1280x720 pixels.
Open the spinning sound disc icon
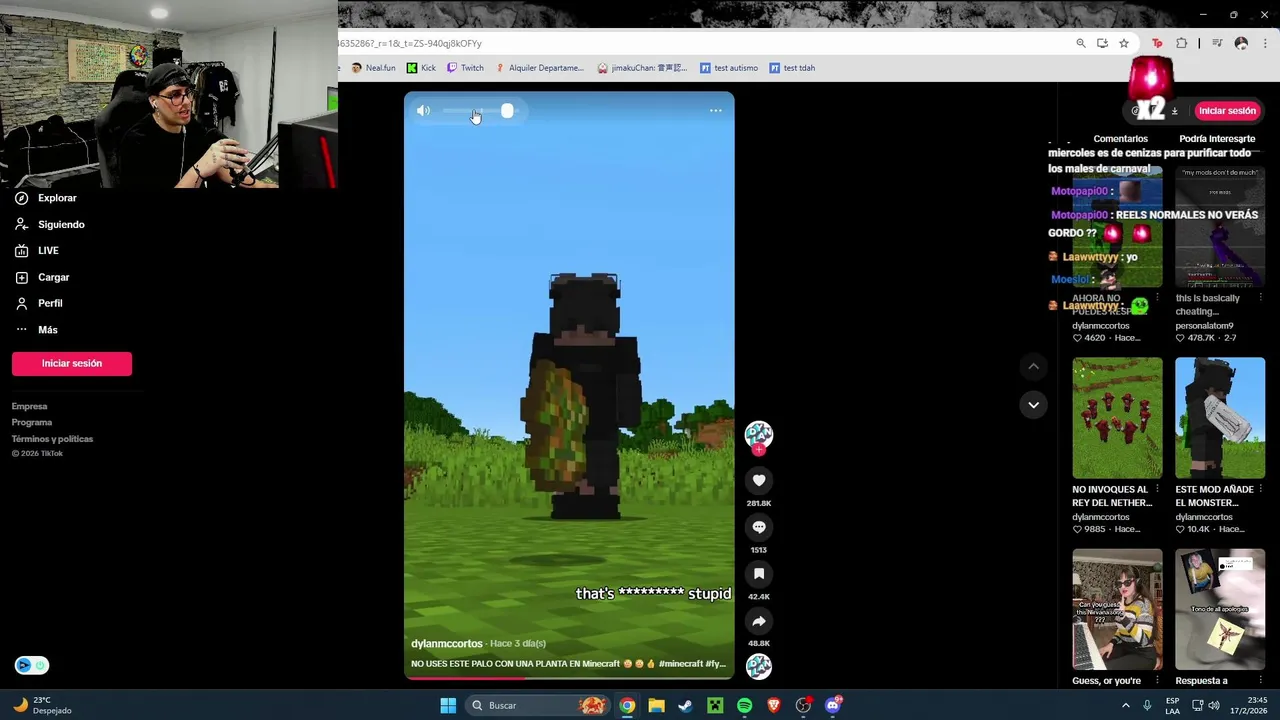(759, 666)
